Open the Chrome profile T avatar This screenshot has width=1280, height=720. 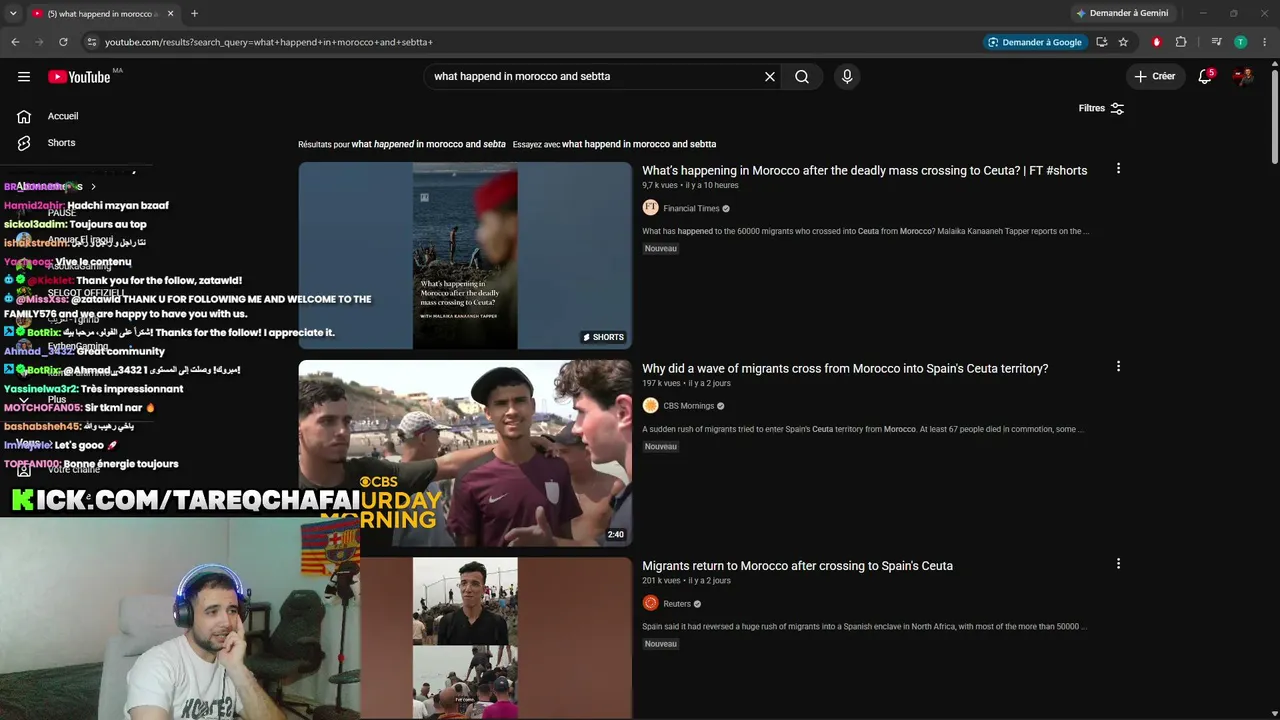pyautogui.click(x=1241, y=42)
